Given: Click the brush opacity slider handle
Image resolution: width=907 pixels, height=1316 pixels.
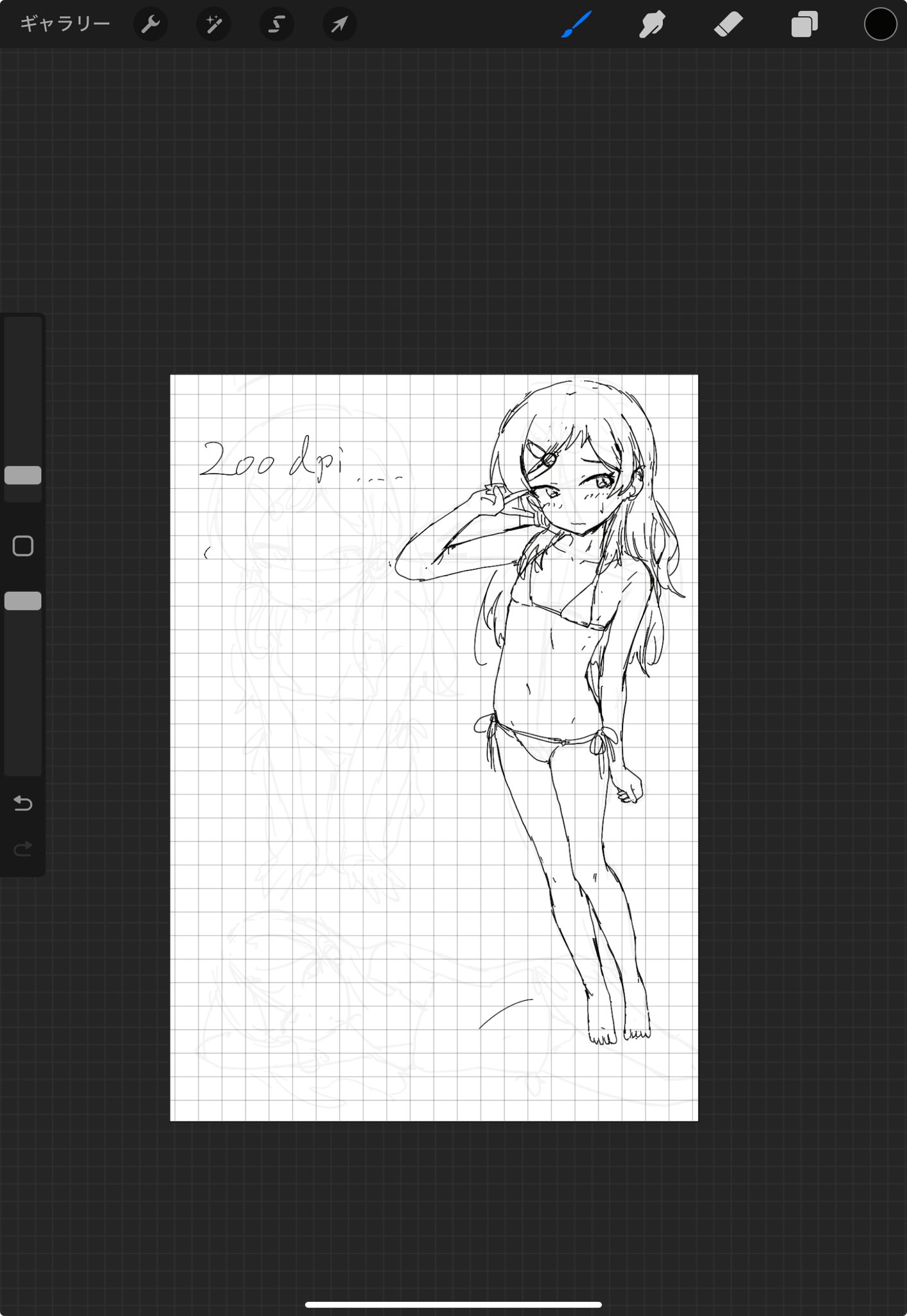Looking at the screenshot, I should (23, 601).
